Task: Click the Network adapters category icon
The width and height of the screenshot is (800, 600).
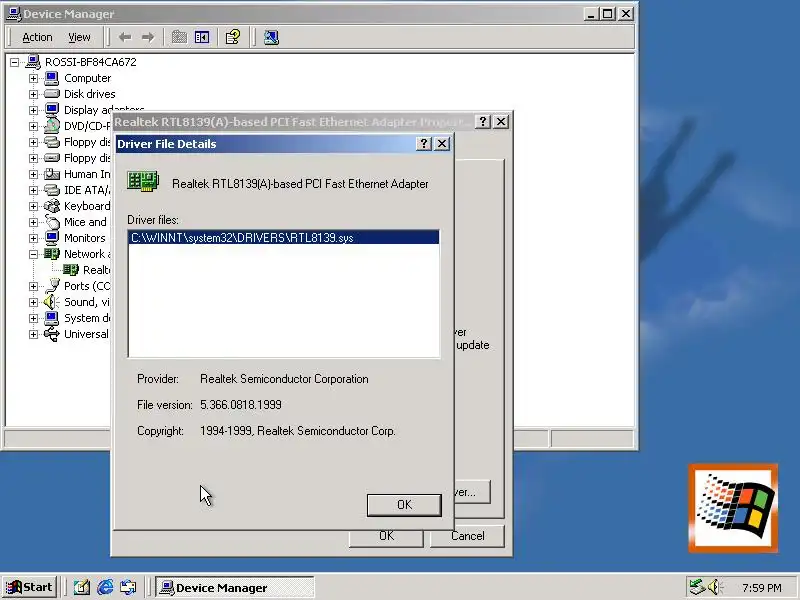Action: point(52,254)
